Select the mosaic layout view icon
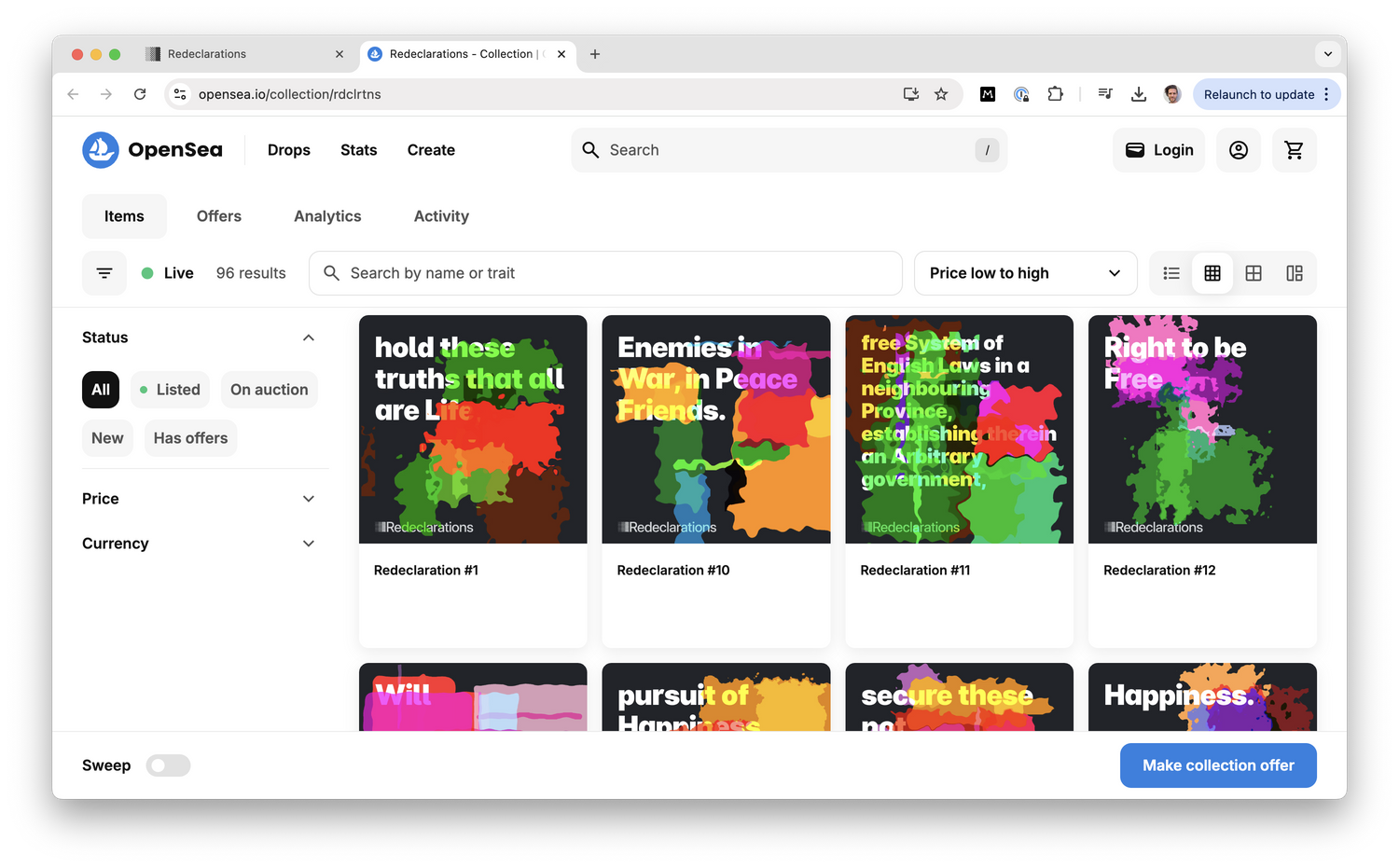Screen dimensions: 1399x868 click(x=1295, y=273)
